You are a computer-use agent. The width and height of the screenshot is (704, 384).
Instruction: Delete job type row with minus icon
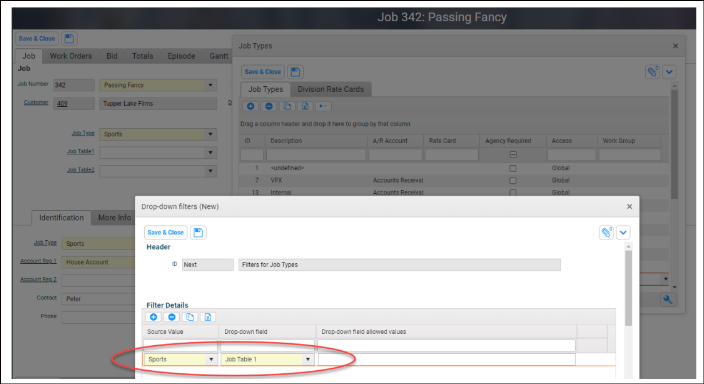[268, 106]
